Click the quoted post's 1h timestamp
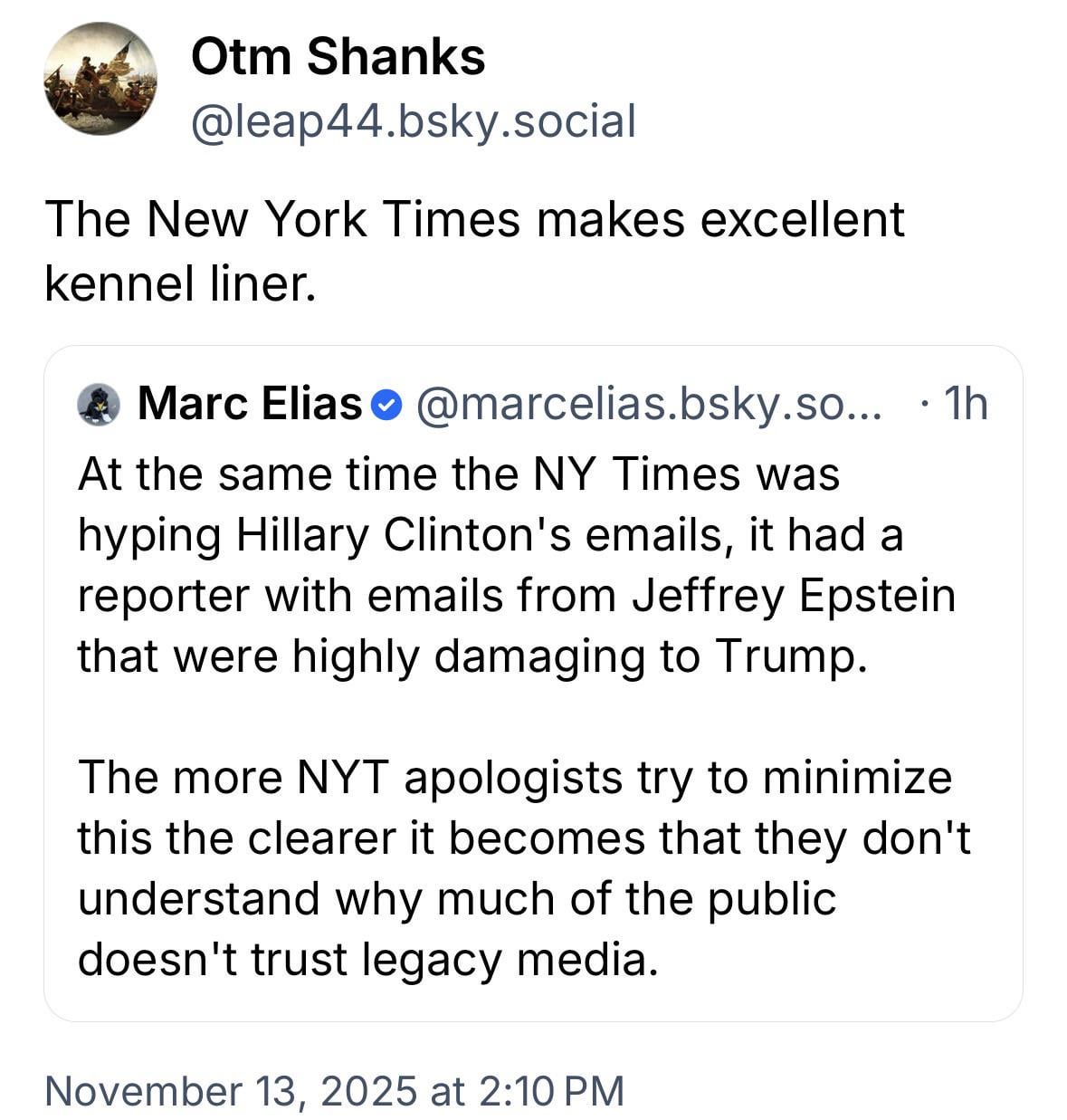This screenshot has height=1120, width=1067. click(x=964, y=404)
